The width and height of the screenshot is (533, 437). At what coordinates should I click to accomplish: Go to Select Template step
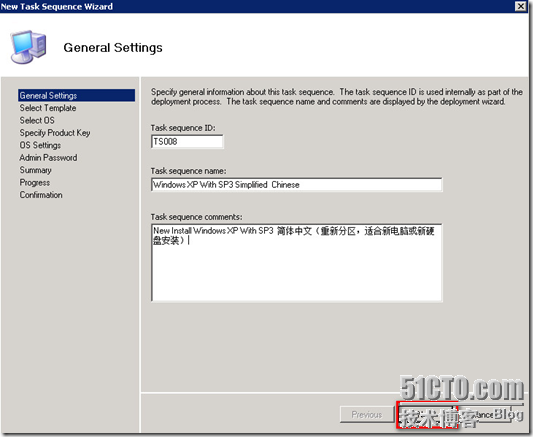(x=48, y=108)
